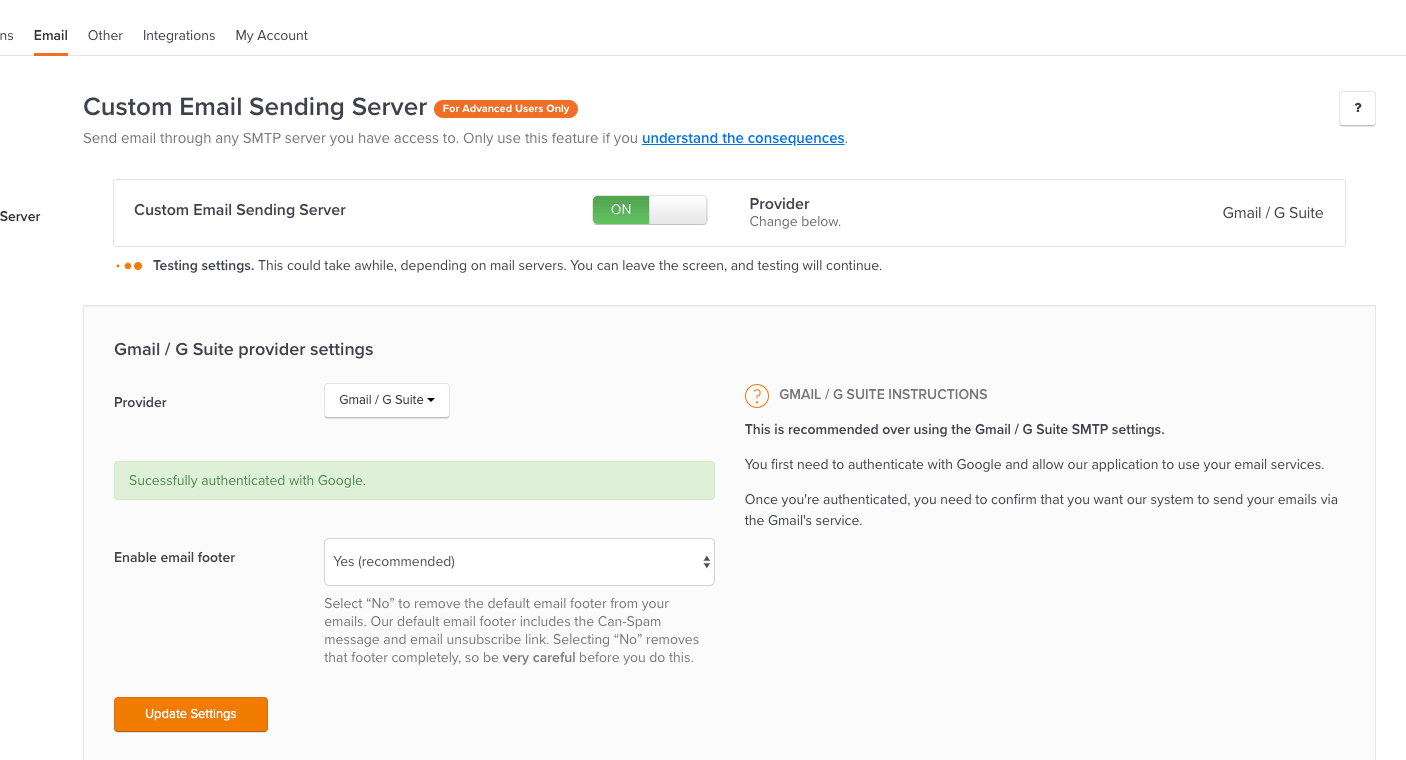
Task: Turn off the Custom Email Sending Server switch
Action: point(649,210)
